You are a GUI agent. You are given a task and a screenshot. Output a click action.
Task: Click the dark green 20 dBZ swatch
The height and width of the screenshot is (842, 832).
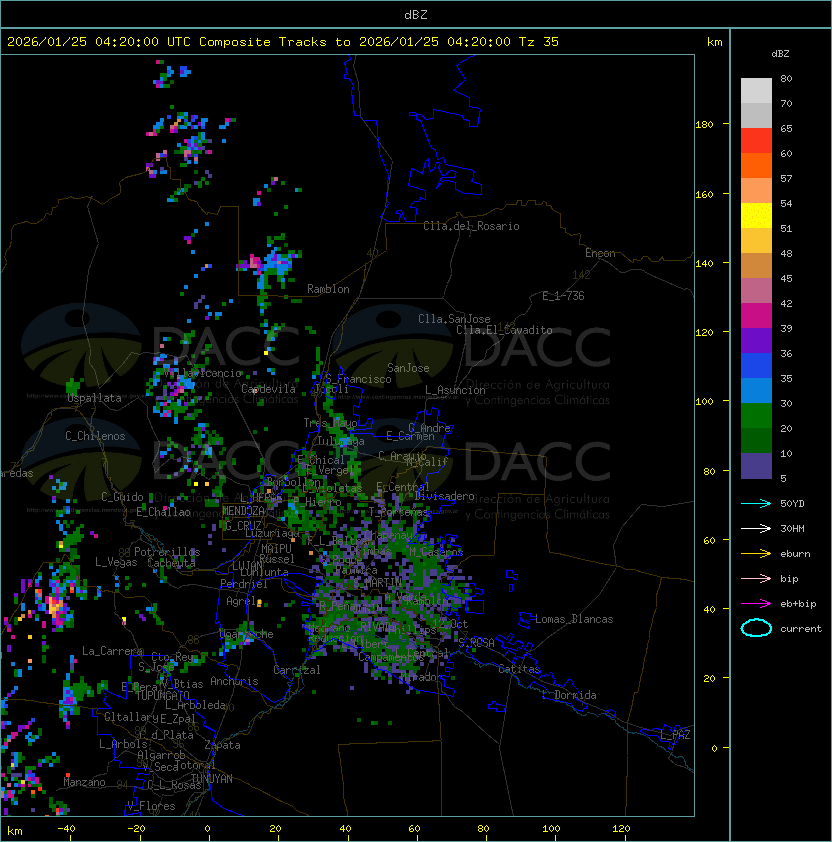click(756, 440)
